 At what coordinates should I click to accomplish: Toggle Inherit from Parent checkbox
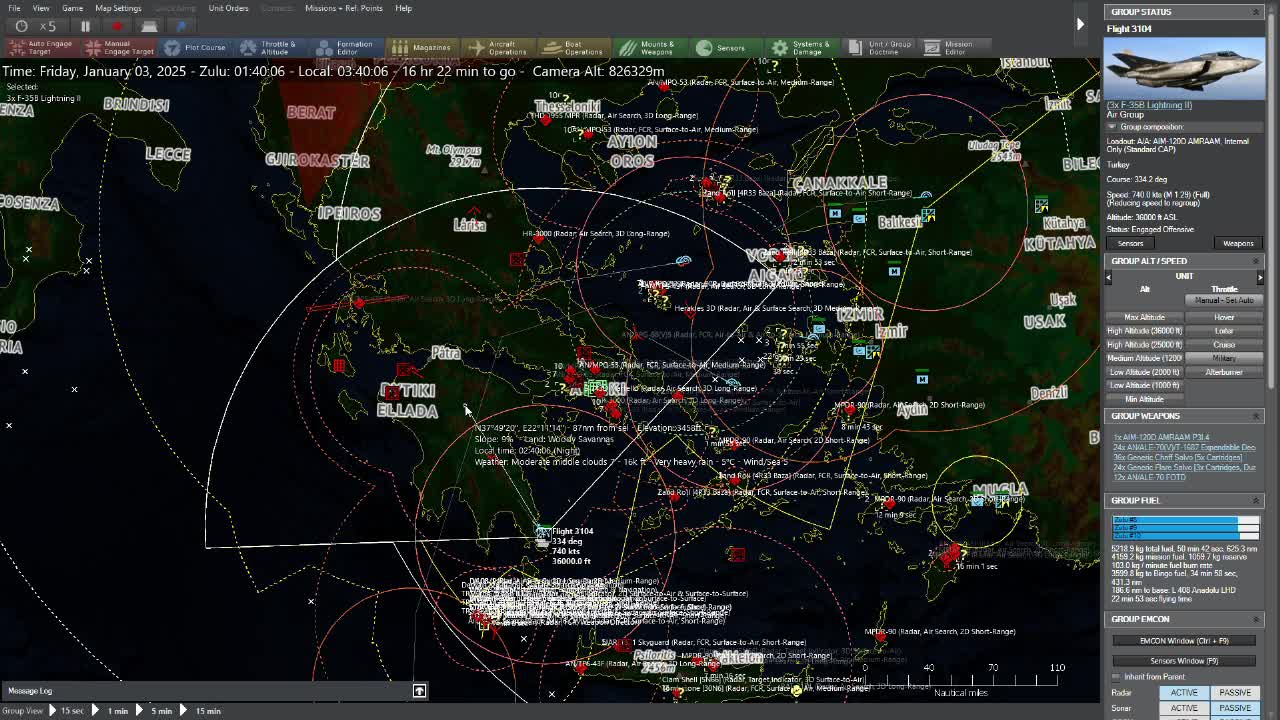pyautogui.click(x=1116, y=677)
